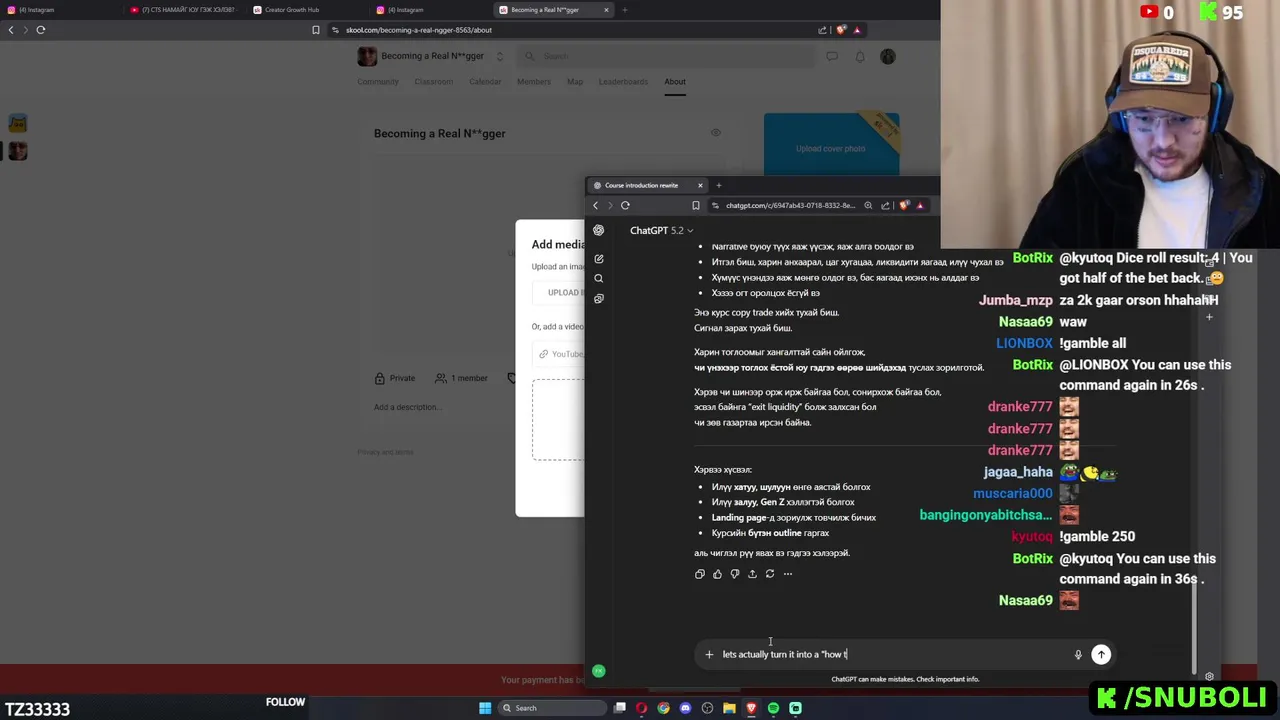Open Brave Shields in ChatGPT window

[904, 206]
